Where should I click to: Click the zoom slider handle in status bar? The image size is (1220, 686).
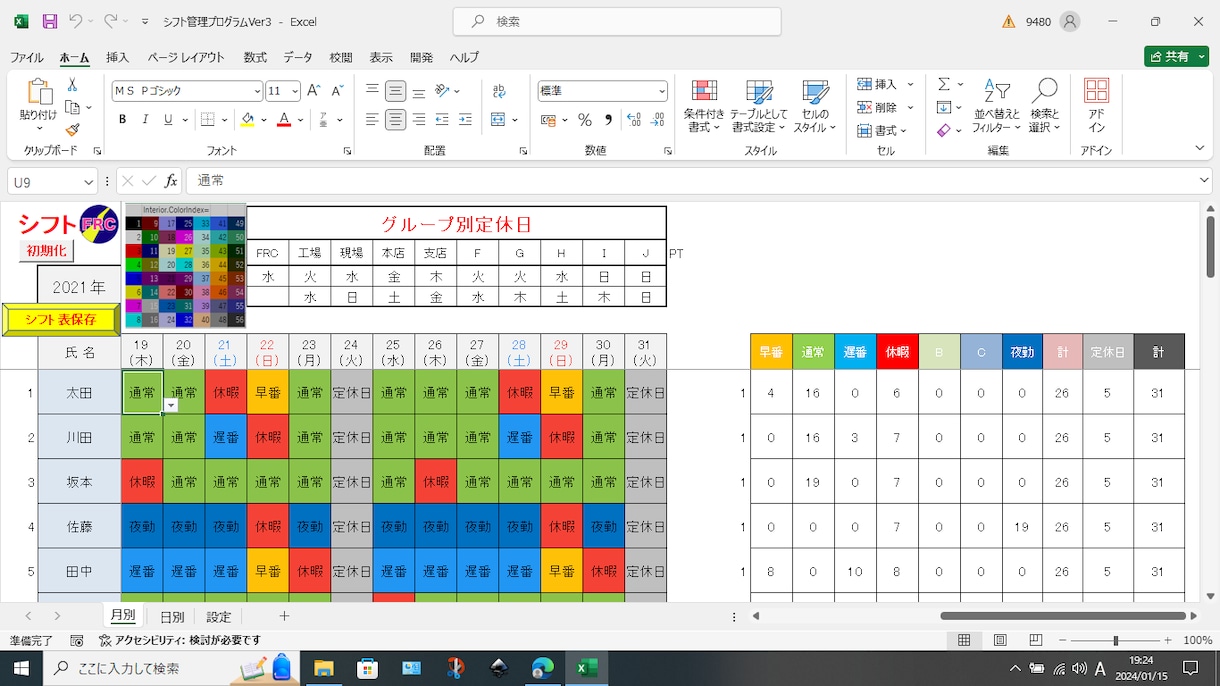point(1115,640)
